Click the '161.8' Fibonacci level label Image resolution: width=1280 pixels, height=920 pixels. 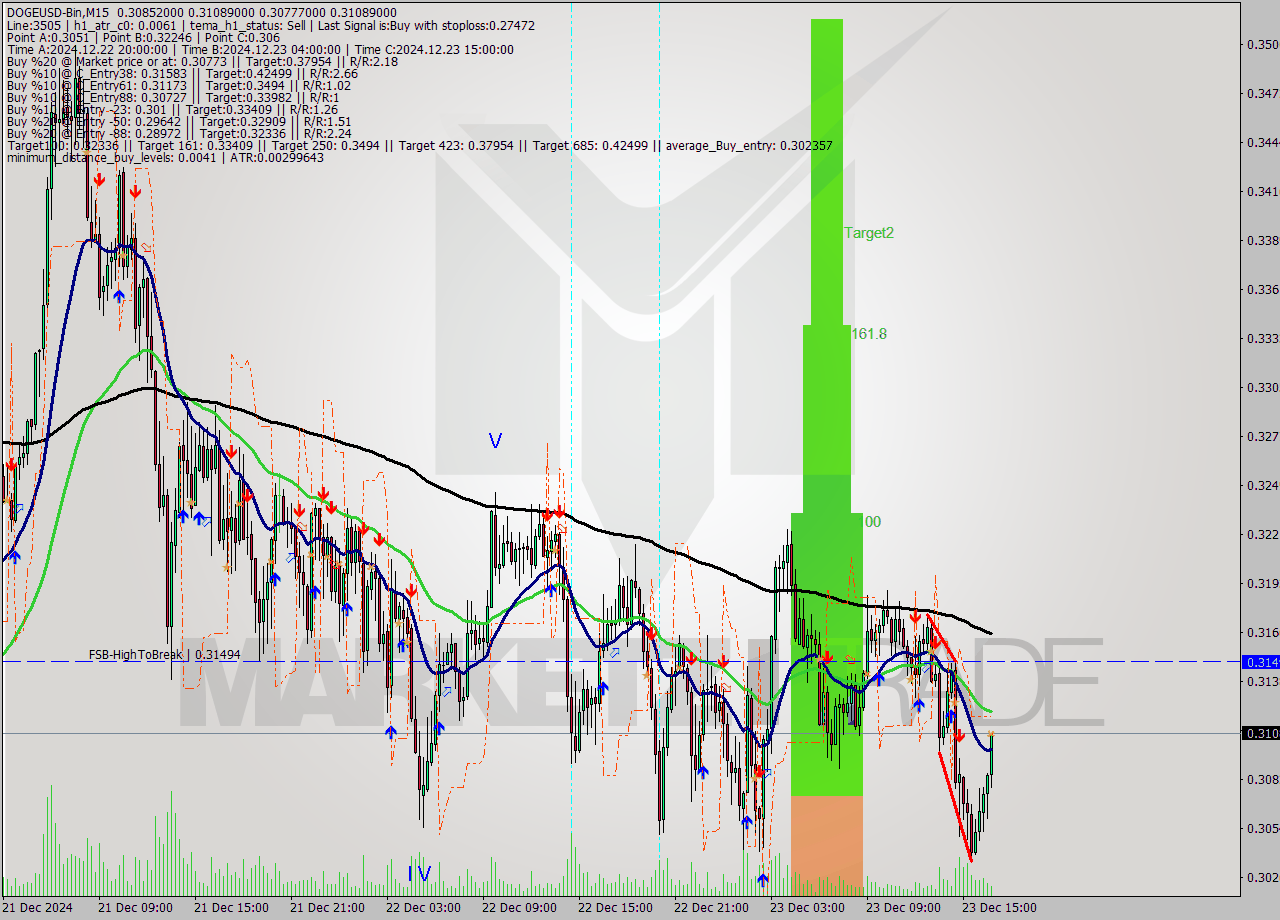tap(869, 334)
